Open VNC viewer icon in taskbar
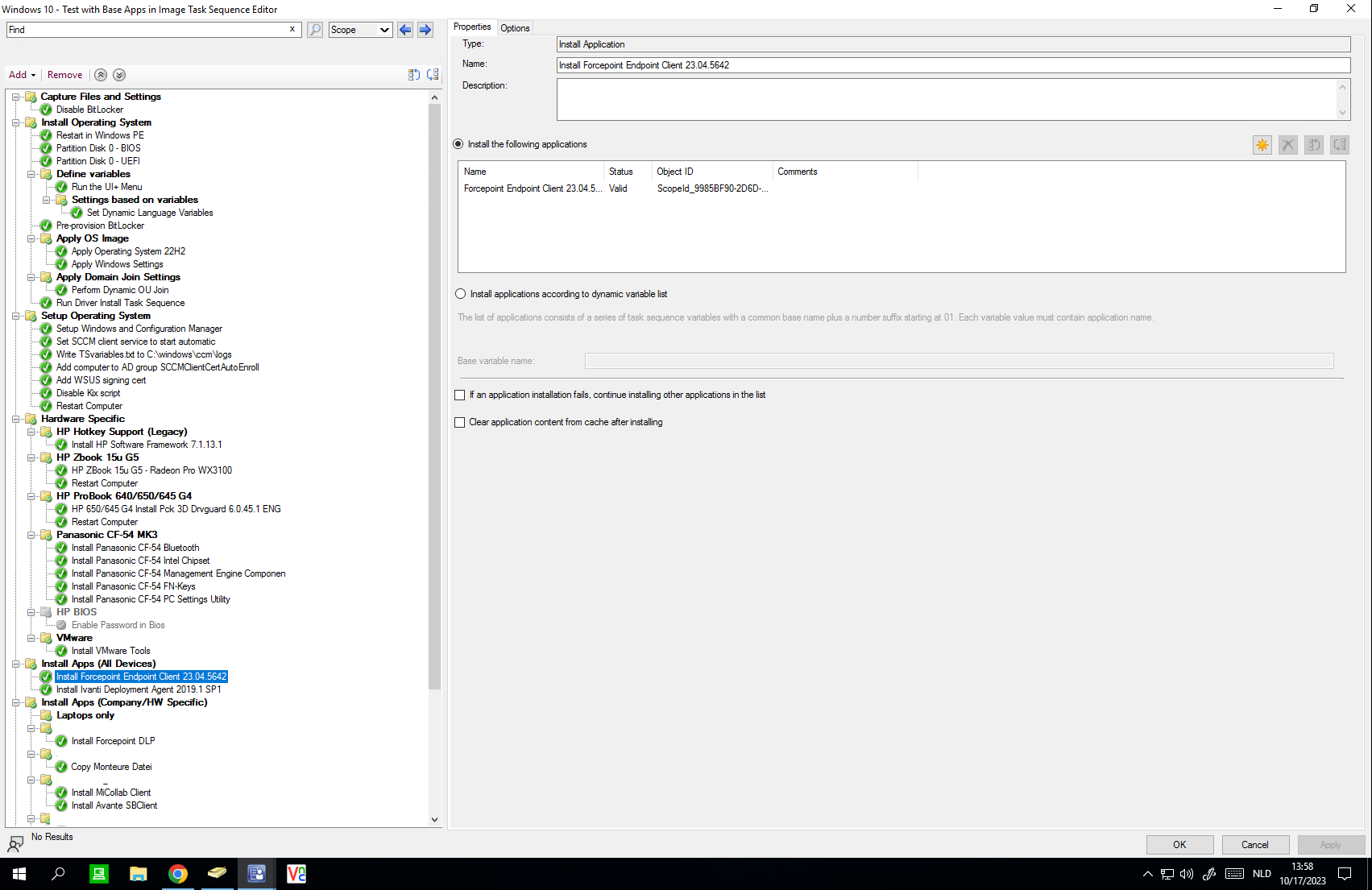This screenshot has height=890, width=1372. point(296,874)
